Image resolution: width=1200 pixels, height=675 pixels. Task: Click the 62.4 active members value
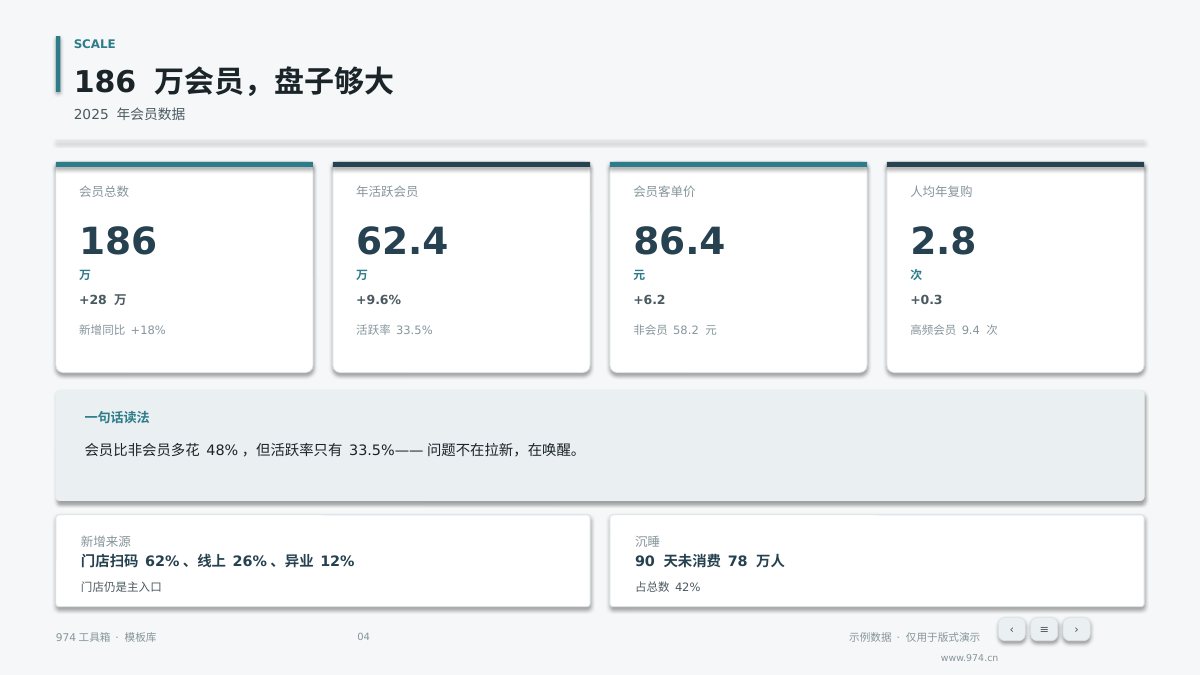click(402, 241)
